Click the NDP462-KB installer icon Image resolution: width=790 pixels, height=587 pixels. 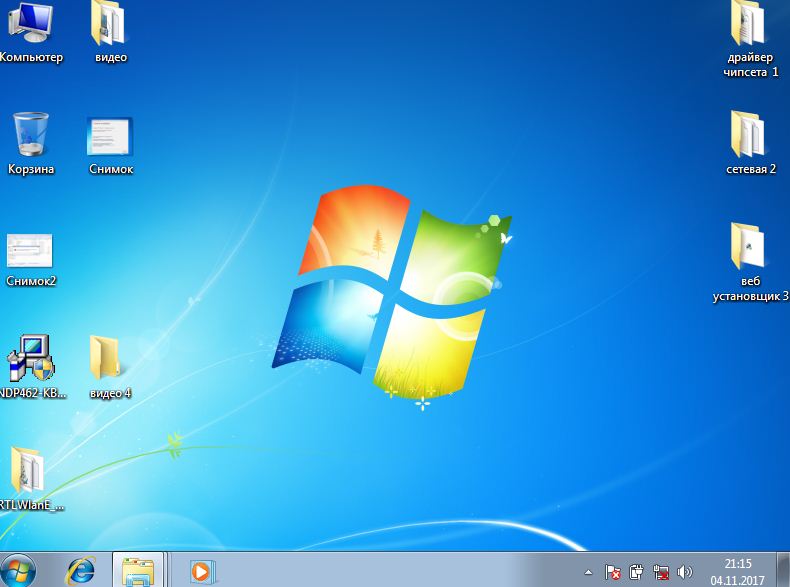point(31,359)
